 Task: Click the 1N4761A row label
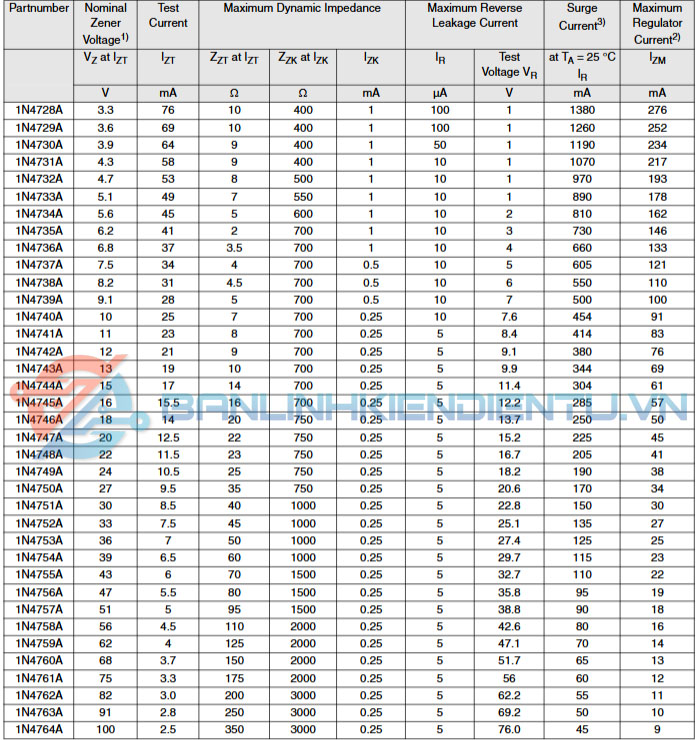(39, 678)
